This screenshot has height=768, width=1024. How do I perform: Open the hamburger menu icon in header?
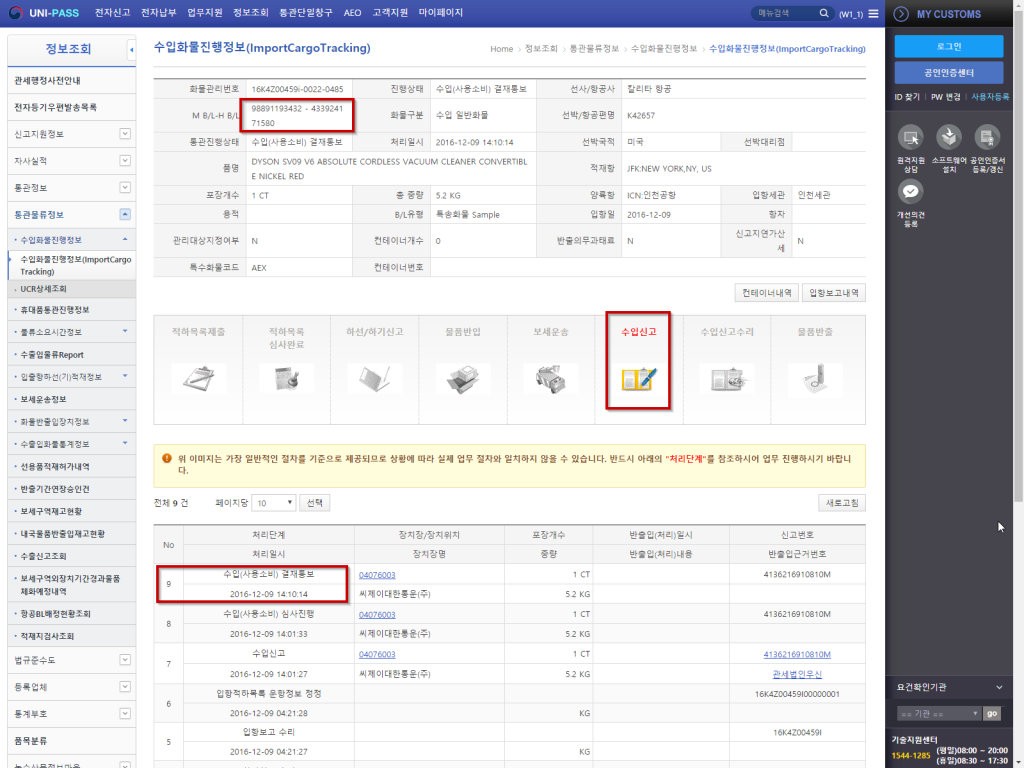click(873, 14)
